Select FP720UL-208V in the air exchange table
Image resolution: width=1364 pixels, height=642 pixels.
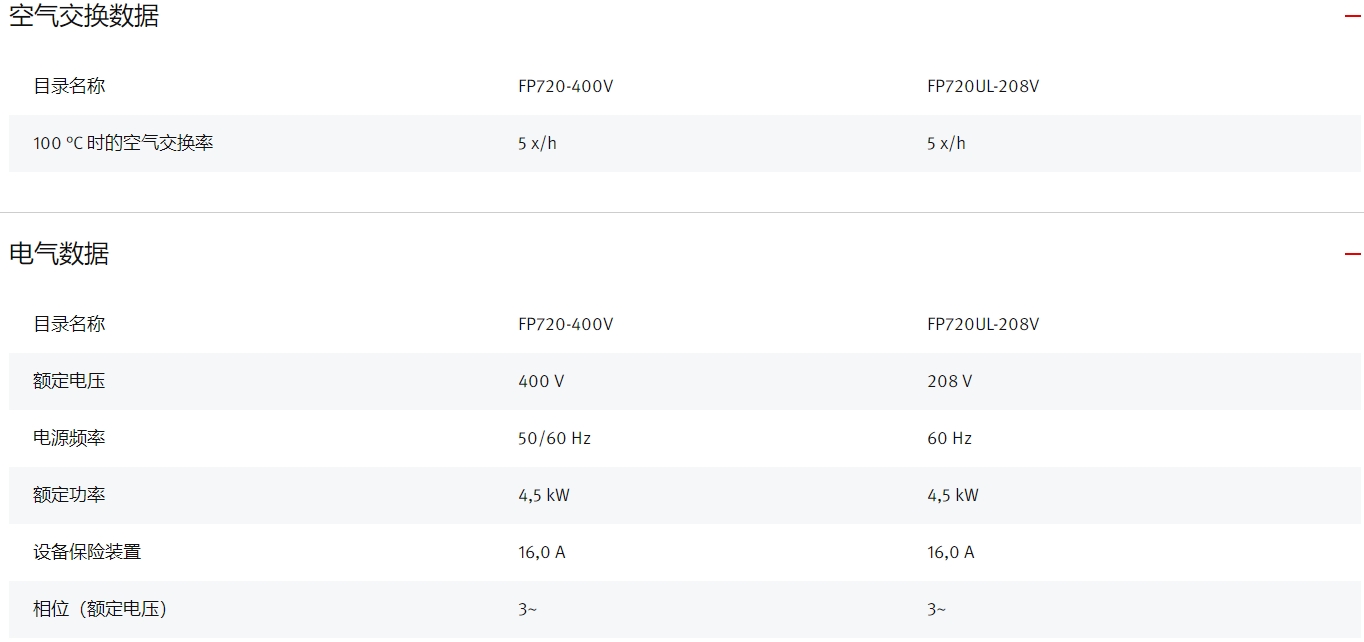983,86
